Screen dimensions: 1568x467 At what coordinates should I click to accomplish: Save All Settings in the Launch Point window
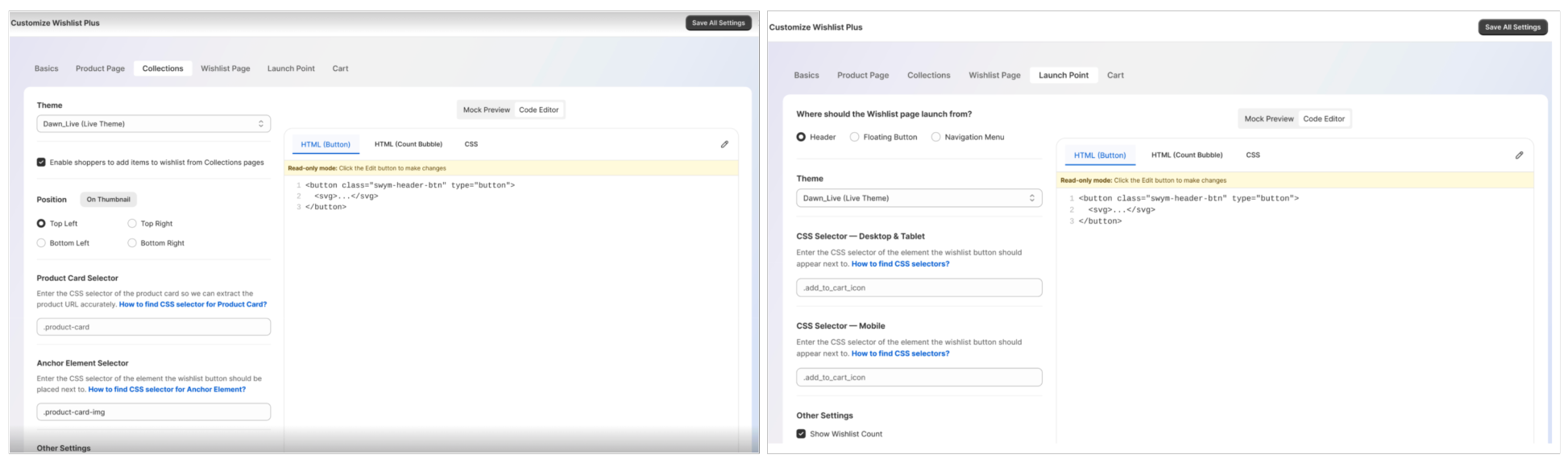(1512, 27)
